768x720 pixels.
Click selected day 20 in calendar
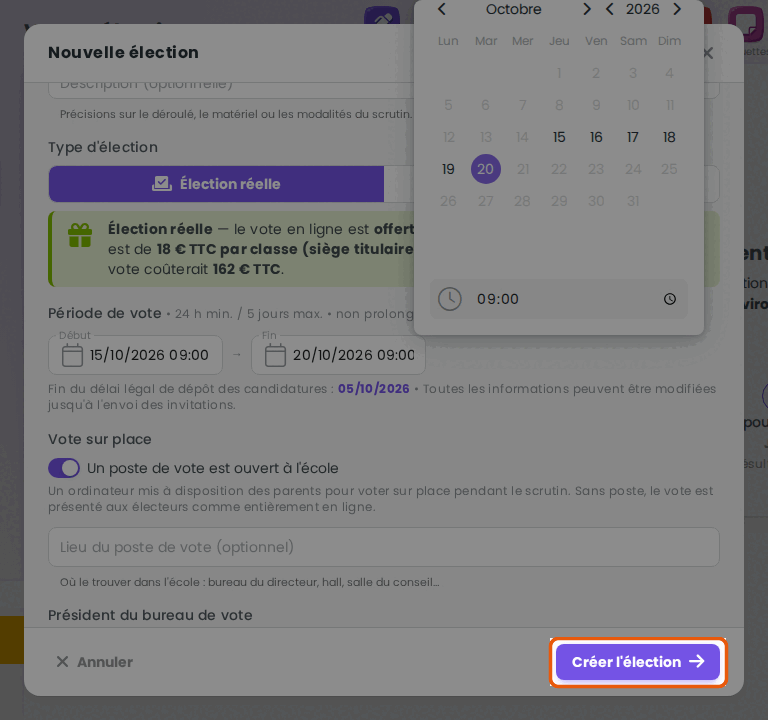coord(485,169)
